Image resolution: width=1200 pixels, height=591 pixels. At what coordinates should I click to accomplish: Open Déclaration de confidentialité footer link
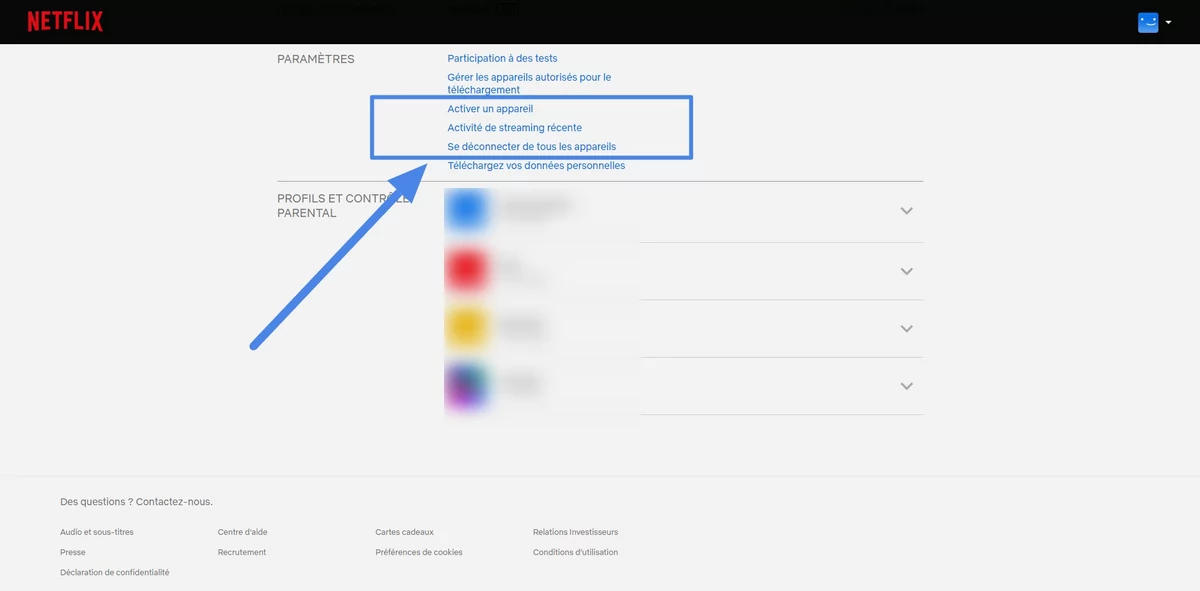tap(115, 572)
